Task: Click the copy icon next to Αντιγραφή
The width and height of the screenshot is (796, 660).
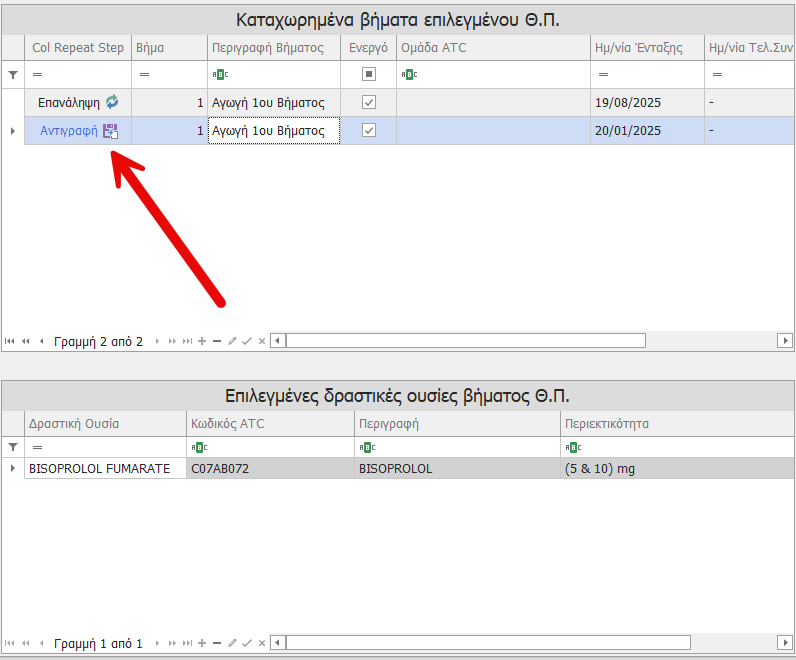Action: pyautogui.click(x=111, y=131)
